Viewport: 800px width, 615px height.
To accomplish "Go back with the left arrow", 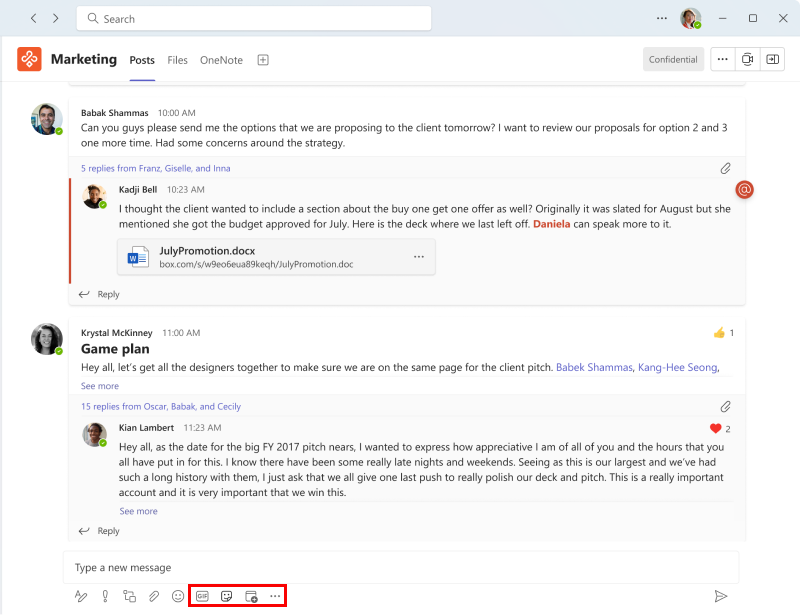I will point(34,18).
